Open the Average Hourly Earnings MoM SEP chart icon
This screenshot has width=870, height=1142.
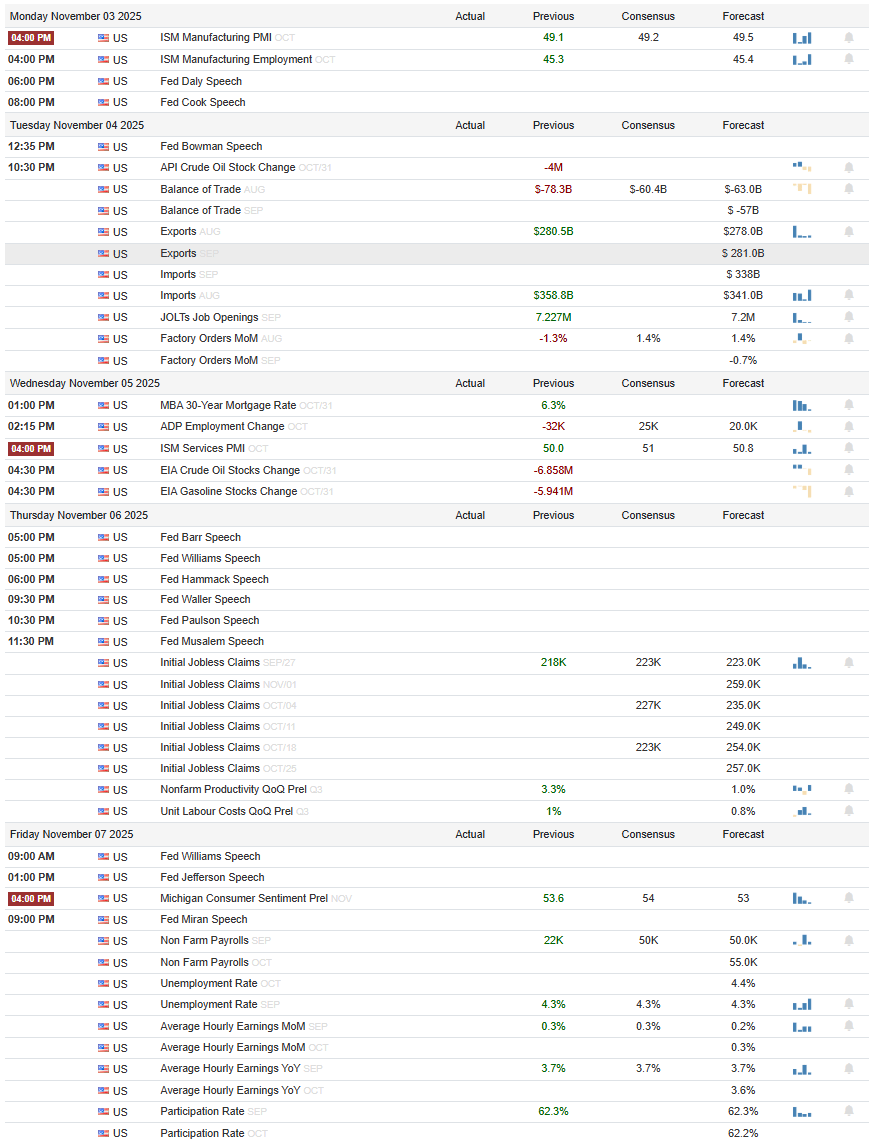pos(802,1027)
